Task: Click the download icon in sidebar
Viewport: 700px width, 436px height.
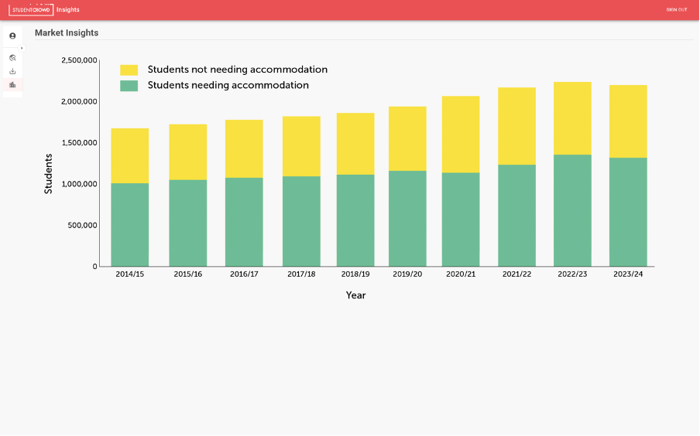Action: pos(12,71)
